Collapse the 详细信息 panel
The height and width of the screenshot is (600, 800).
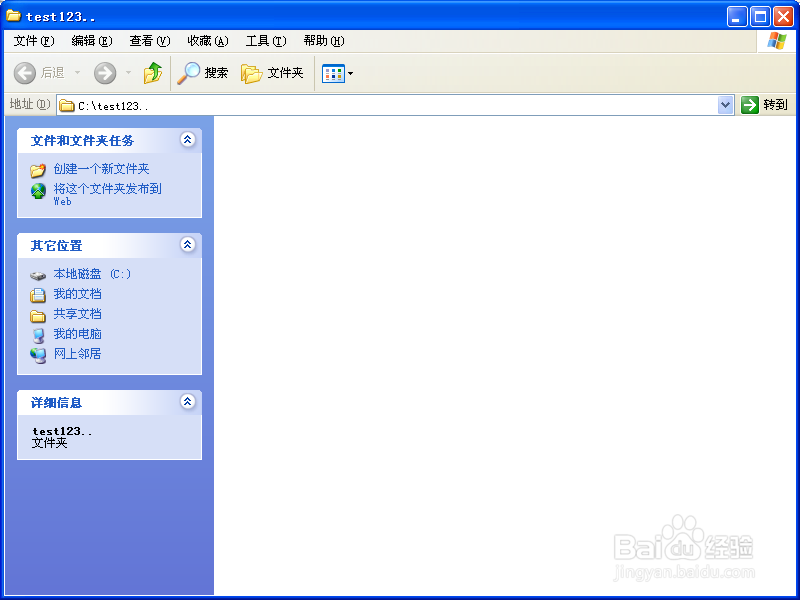click(x=187, y=402)
